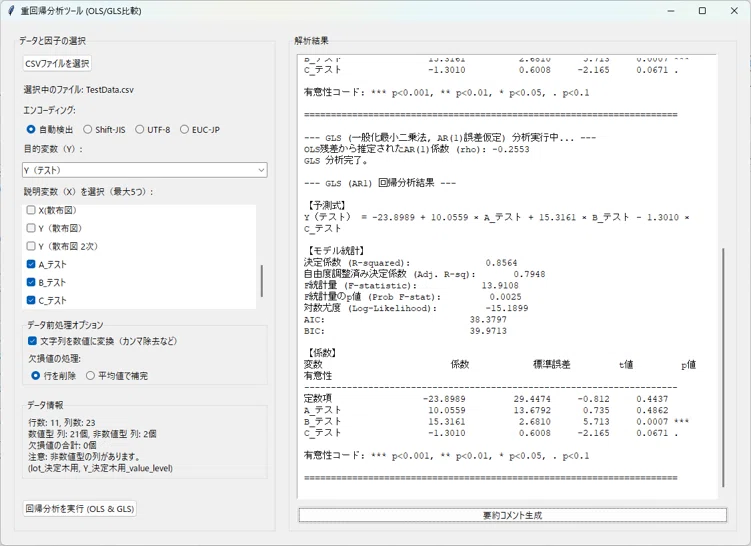Click the 【モデル統計】 heading
751x546 pixels.
336,250
